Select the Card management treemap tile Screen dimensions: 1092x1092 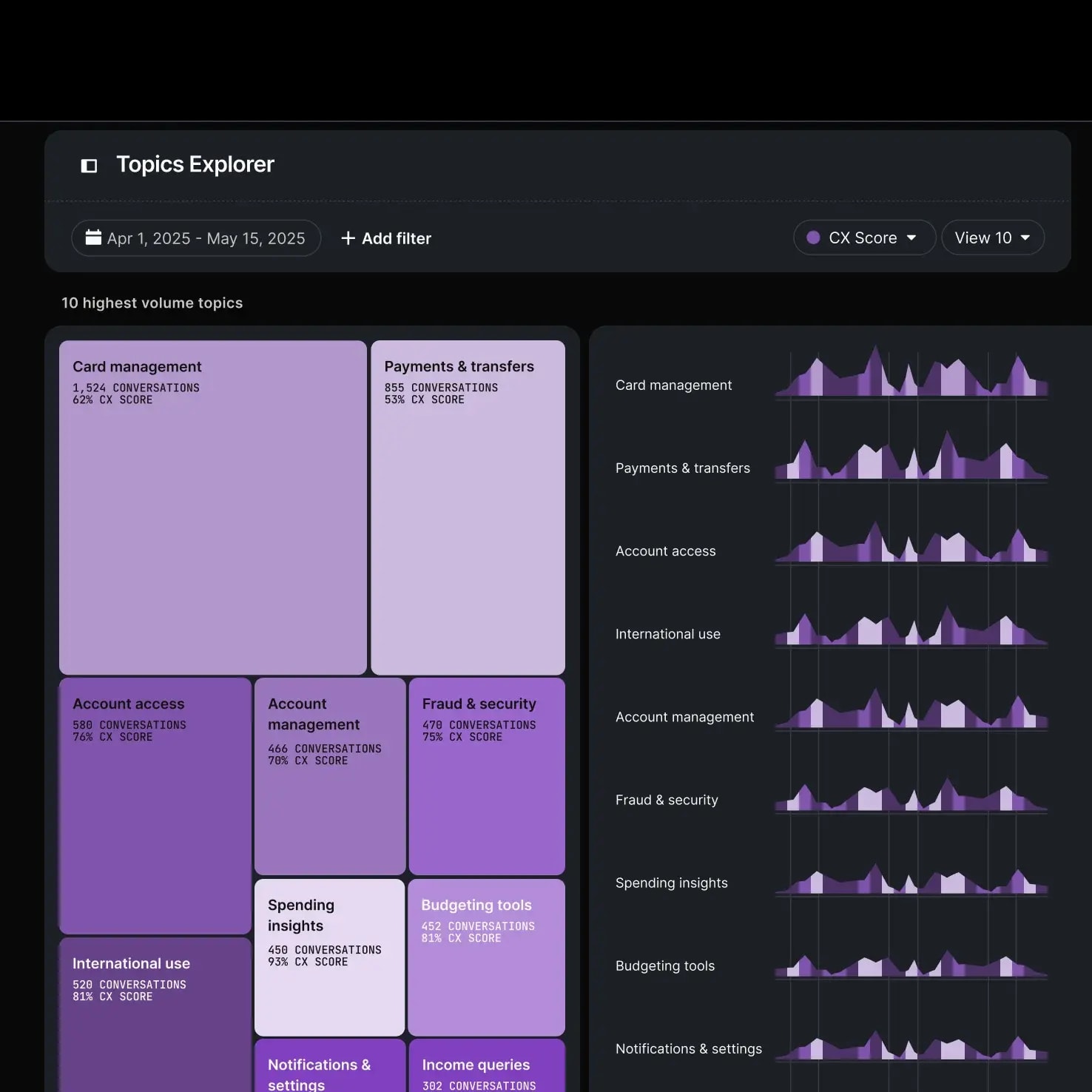pos(212,507)
